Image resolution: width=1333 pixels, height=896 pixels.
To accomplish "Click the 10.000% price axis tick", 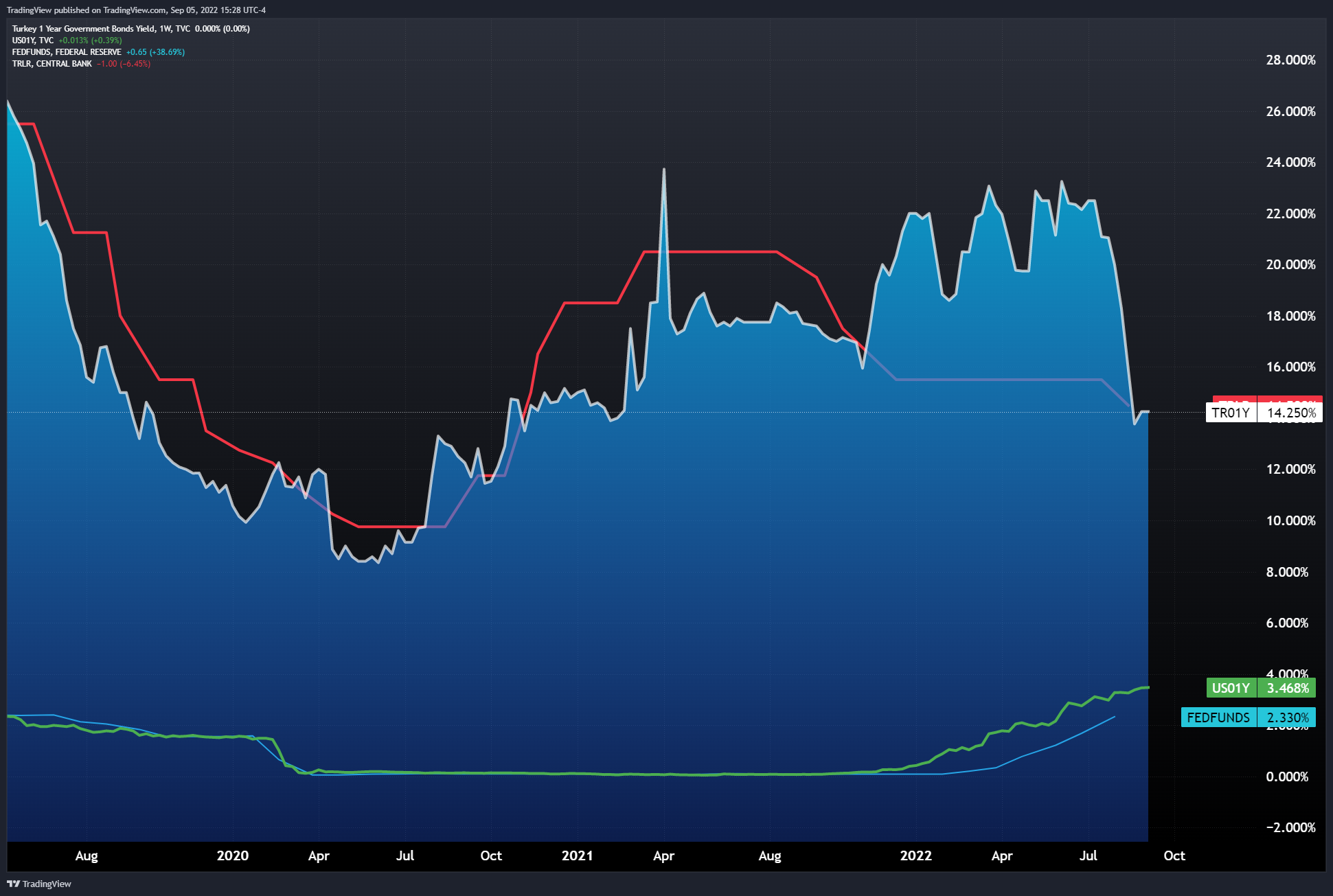I will click(1290, 520).
